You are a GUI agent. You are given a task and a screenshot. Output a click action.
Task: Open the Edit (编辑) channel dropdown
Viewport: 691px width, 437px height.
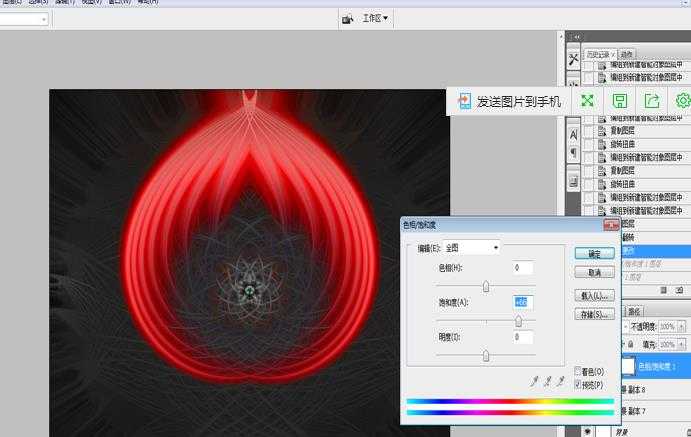(x=471, y=247)
